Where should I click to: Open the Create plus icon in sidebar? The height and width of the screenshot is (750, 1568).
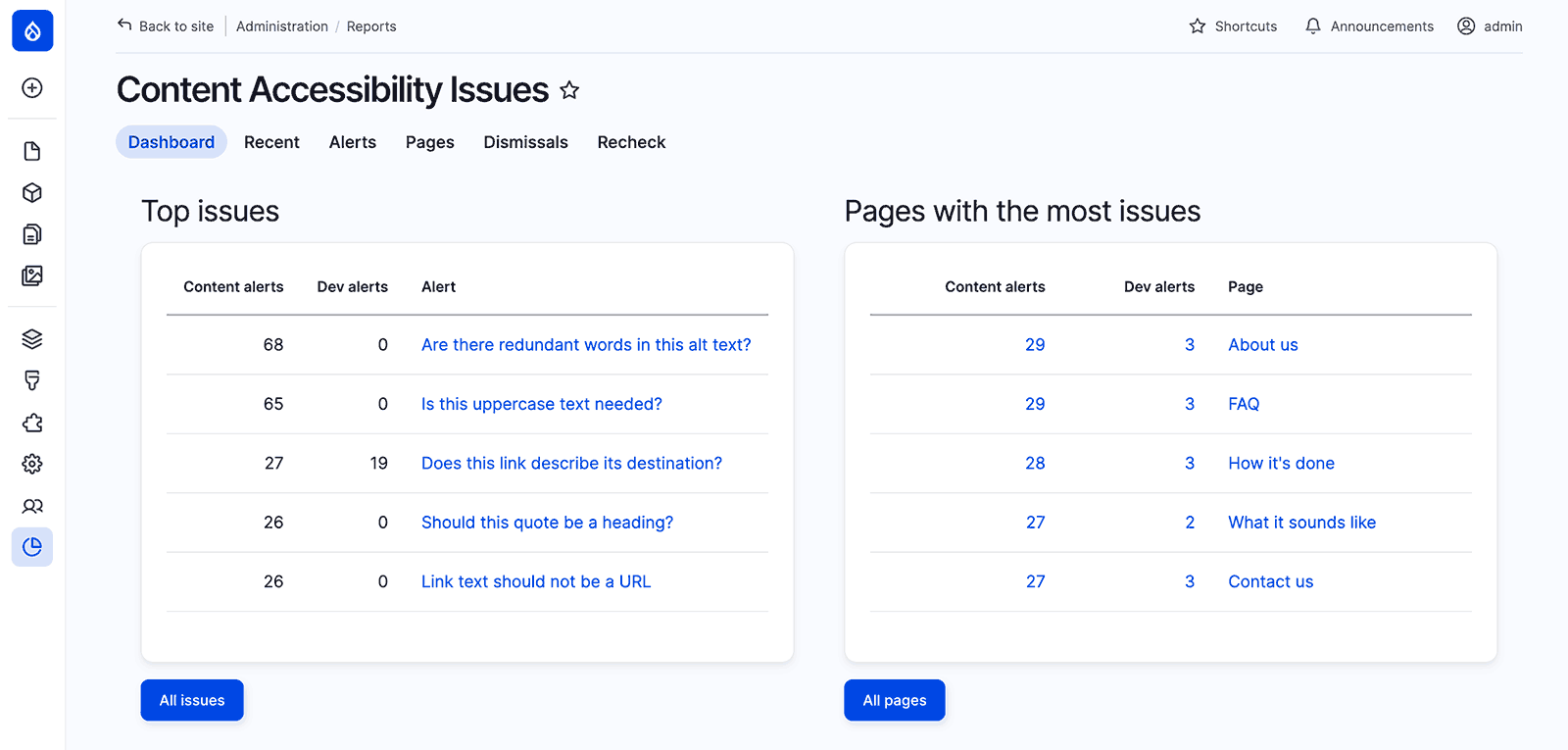[x=32, y=88]
